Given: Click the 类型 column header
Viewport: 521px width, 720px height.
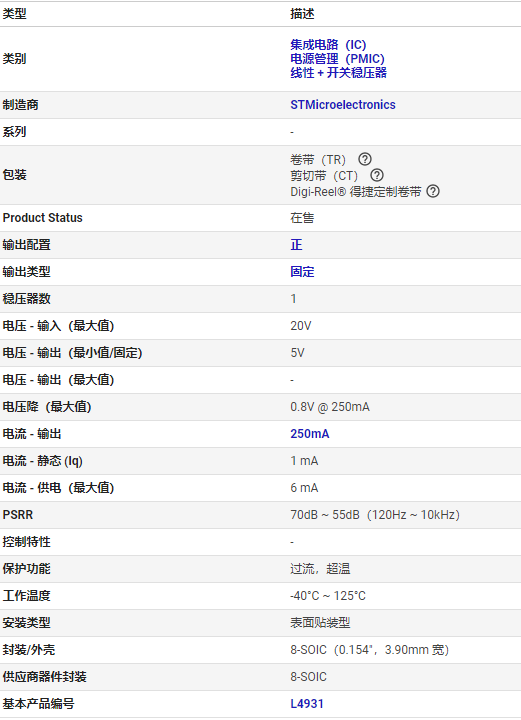Looking at the screenshot, I should pos(15,14).
